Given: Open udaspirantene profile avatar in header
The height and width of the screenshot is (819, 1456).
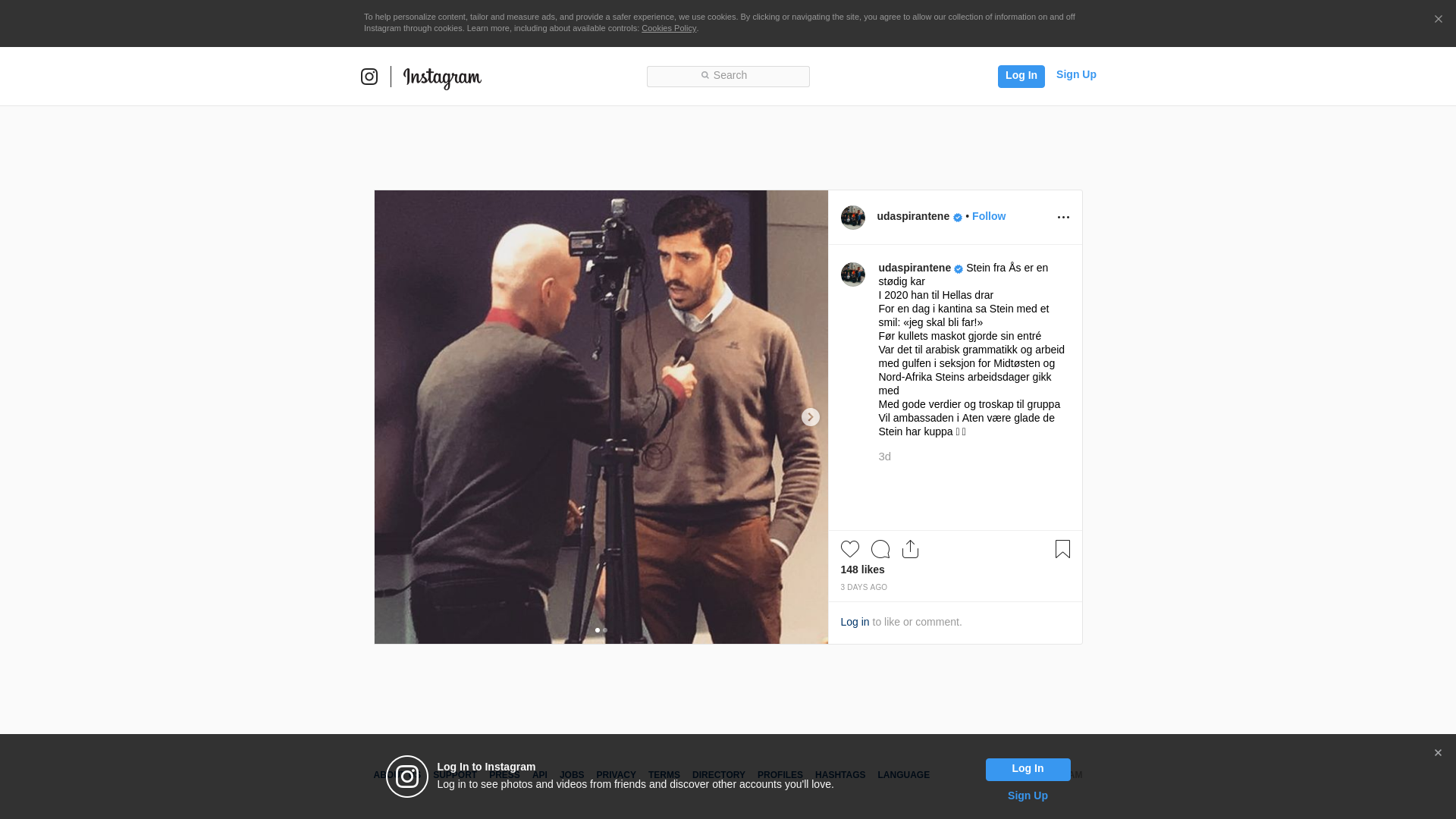Looking at the screenshot, I should [852, 218].
